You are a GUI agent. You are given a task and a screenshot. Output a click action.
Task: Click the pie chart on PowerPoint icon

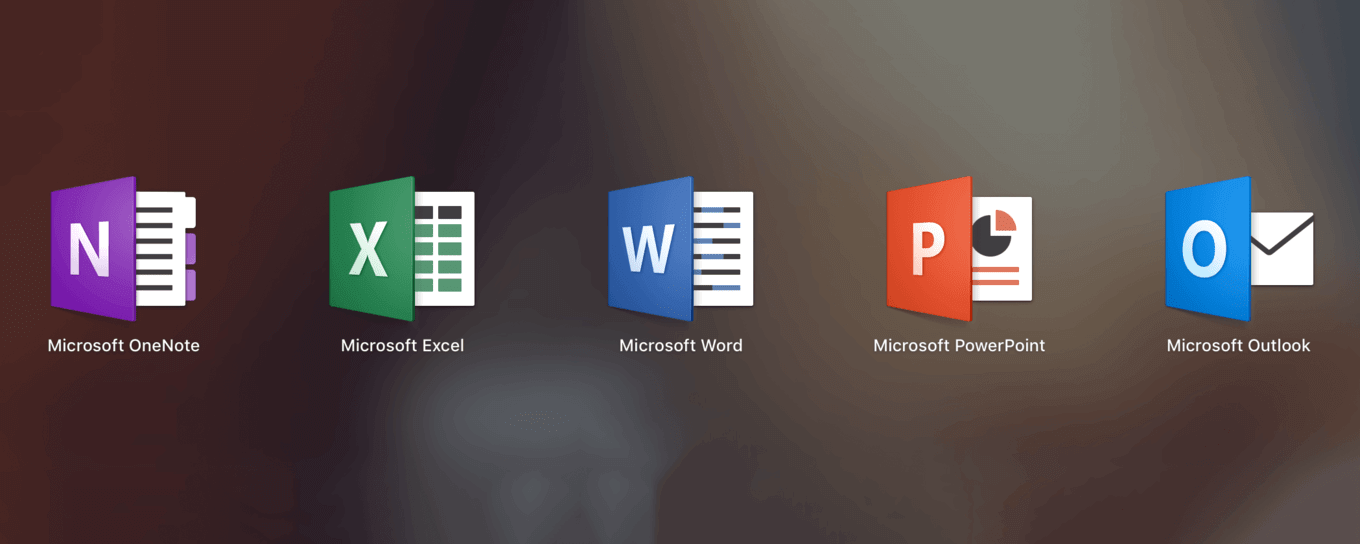[x=993, y=236]
